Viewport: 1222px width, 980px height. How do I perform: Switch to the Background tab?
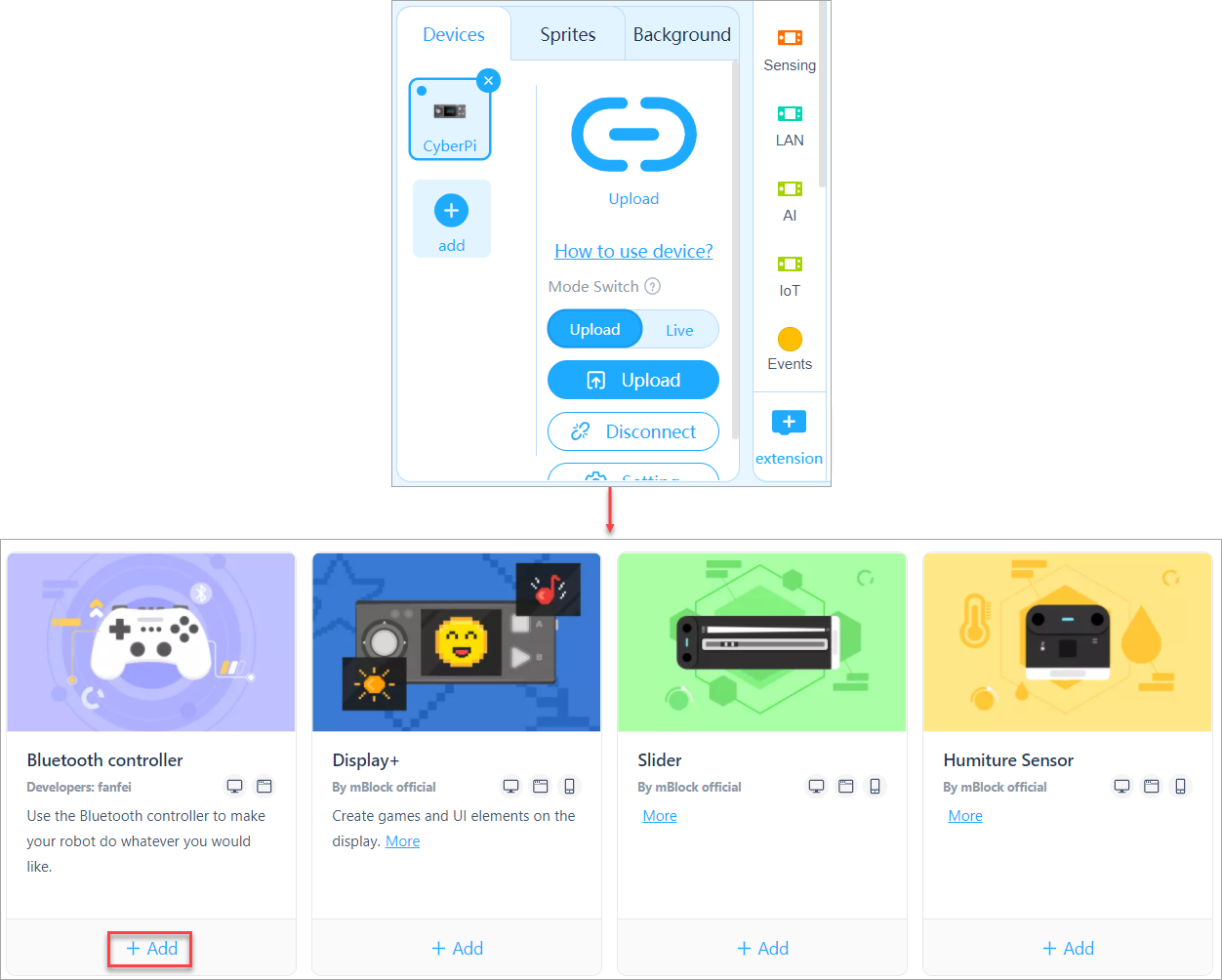[x=681, y=35]
